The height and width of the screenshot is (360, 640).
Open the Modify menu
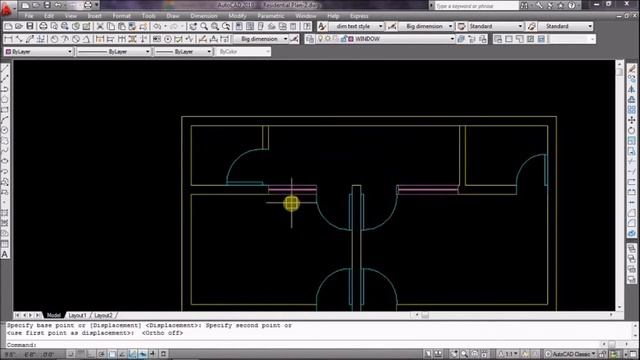pos(237,16)
